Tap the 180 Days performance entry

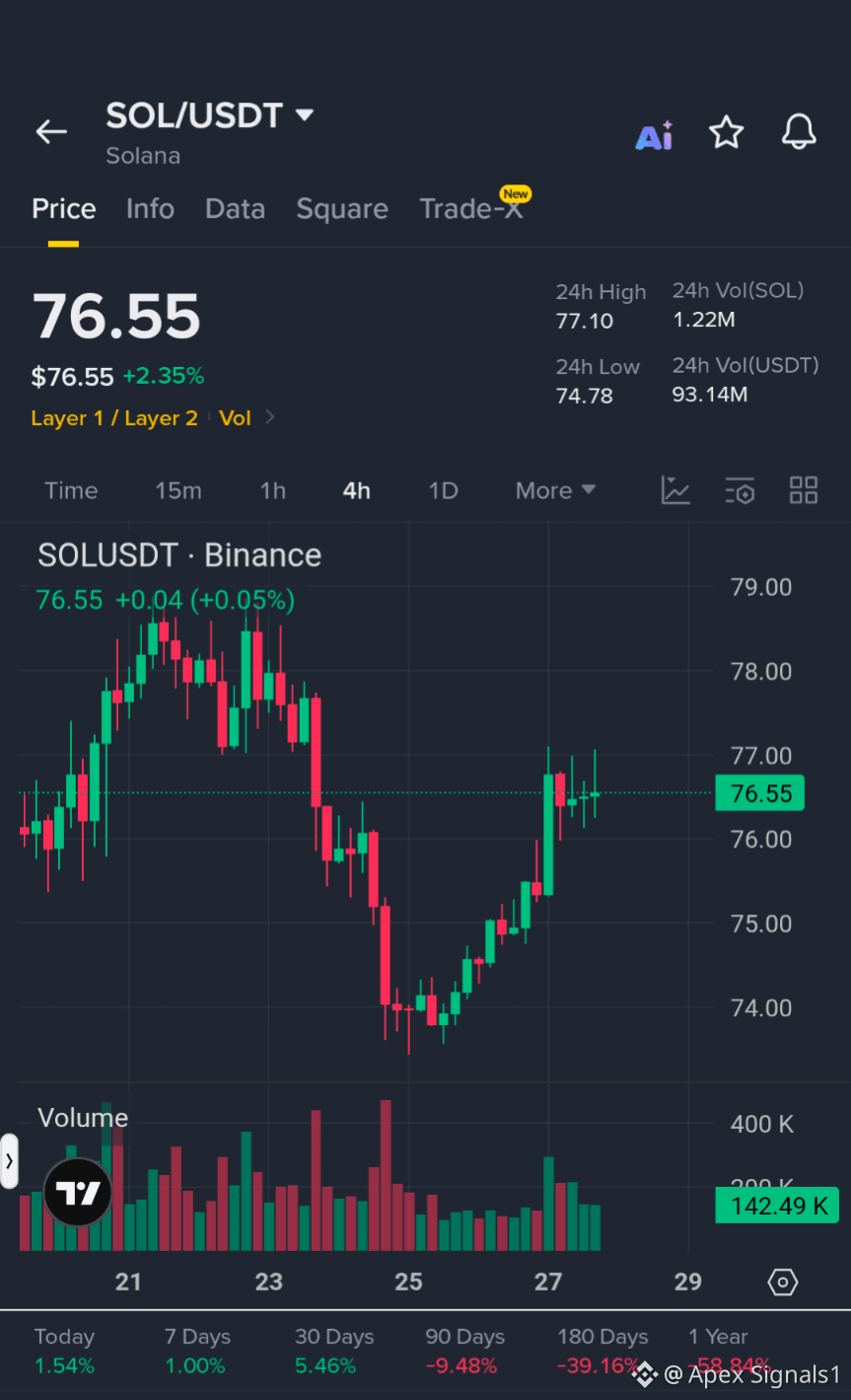(x=603, y=1351)
